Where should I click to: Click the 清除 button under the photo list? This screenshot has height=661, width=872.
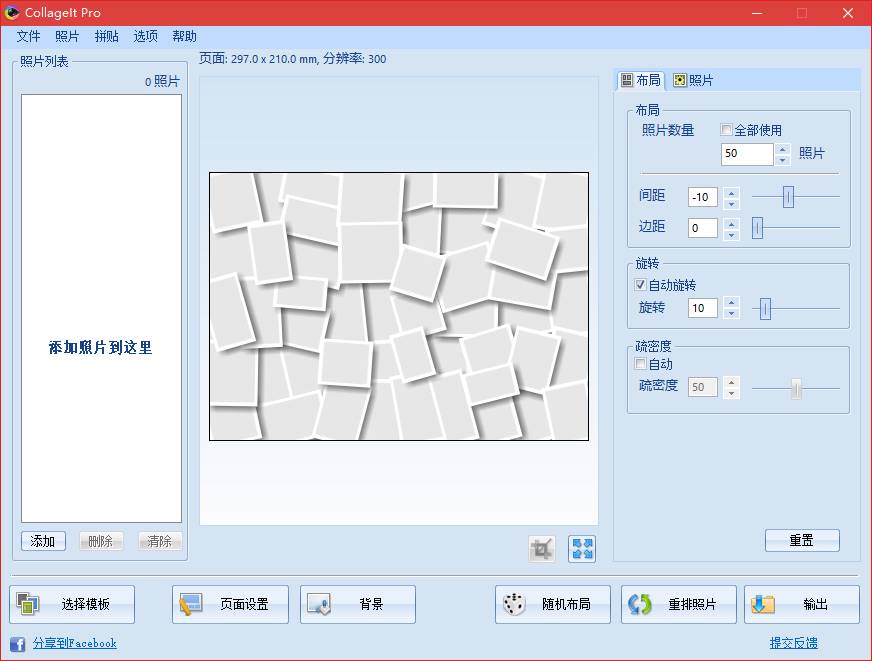(160, 541)
